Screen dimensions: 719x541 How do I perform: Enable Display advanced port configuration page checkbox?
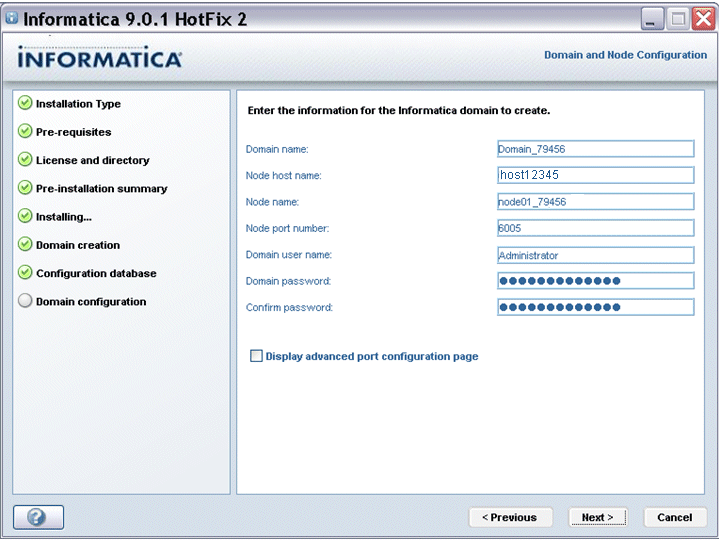pyautogui.click(x=256, y=356)
